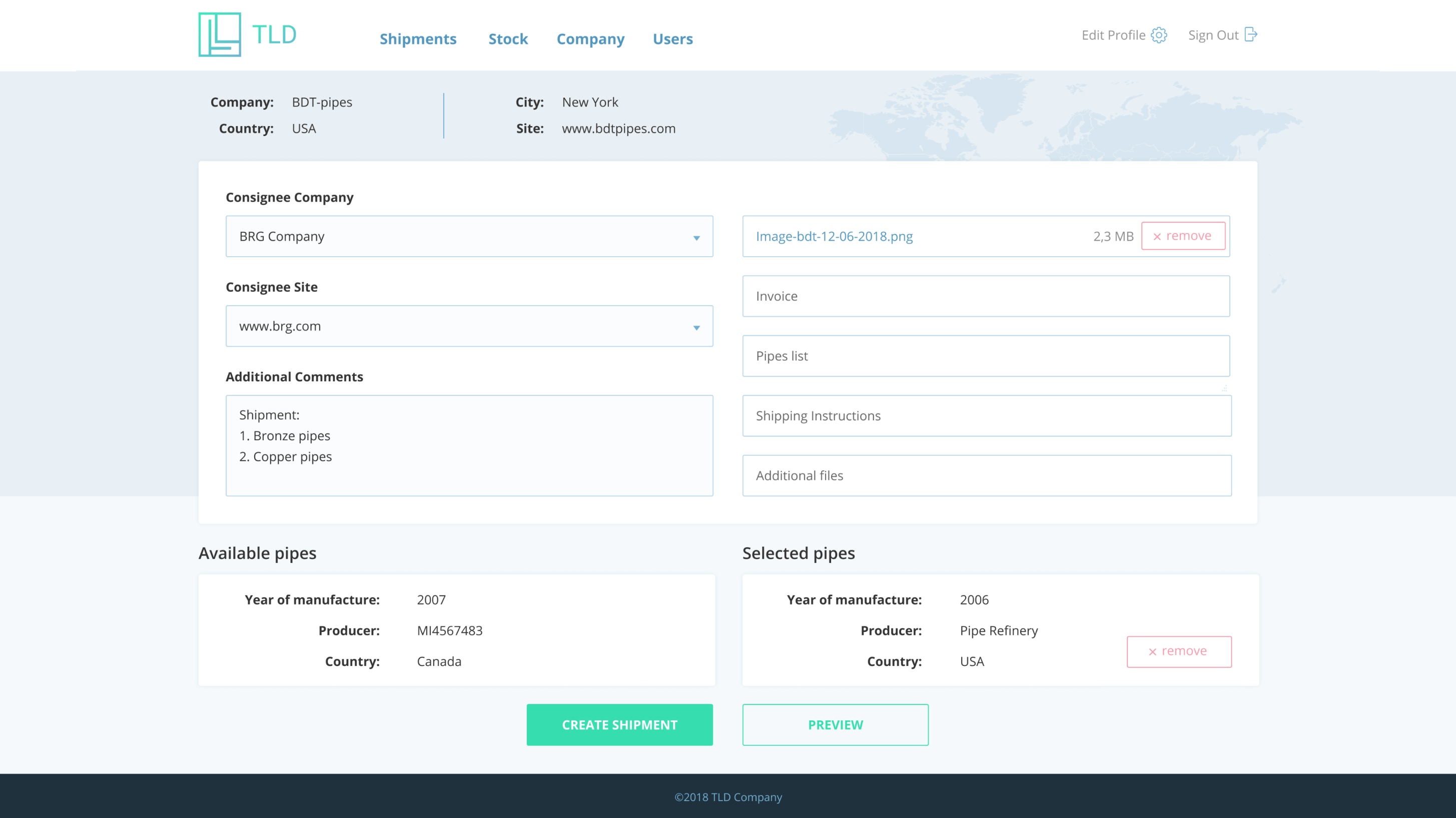Image resolution: width=1456 pixels, height=818 pixels.
Task: Click the Preview button
Action: (x=835, y=724)
